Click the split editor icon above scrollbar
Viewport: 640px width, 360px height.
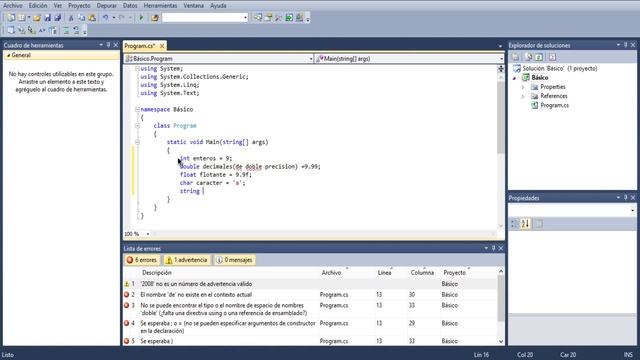point(501,69)
